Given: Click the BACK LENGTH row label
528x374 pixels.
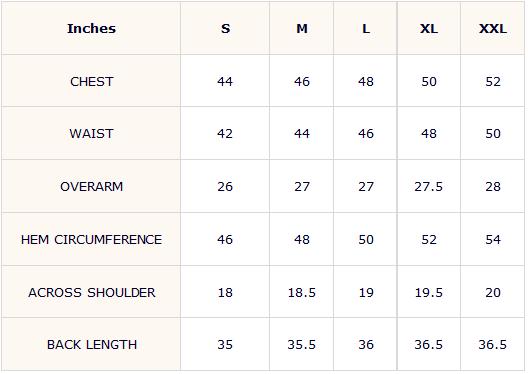Looking at the screenshot, I should pos(92,345).
